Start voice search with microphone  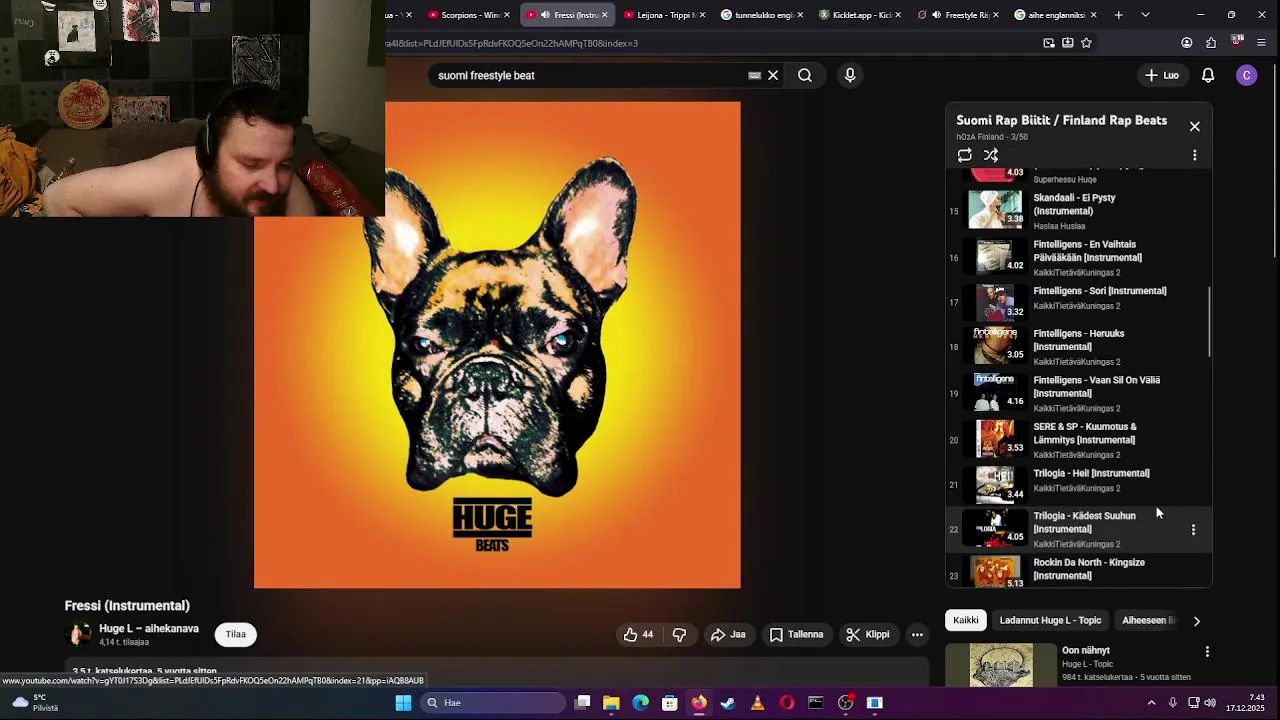pos(850,75)
